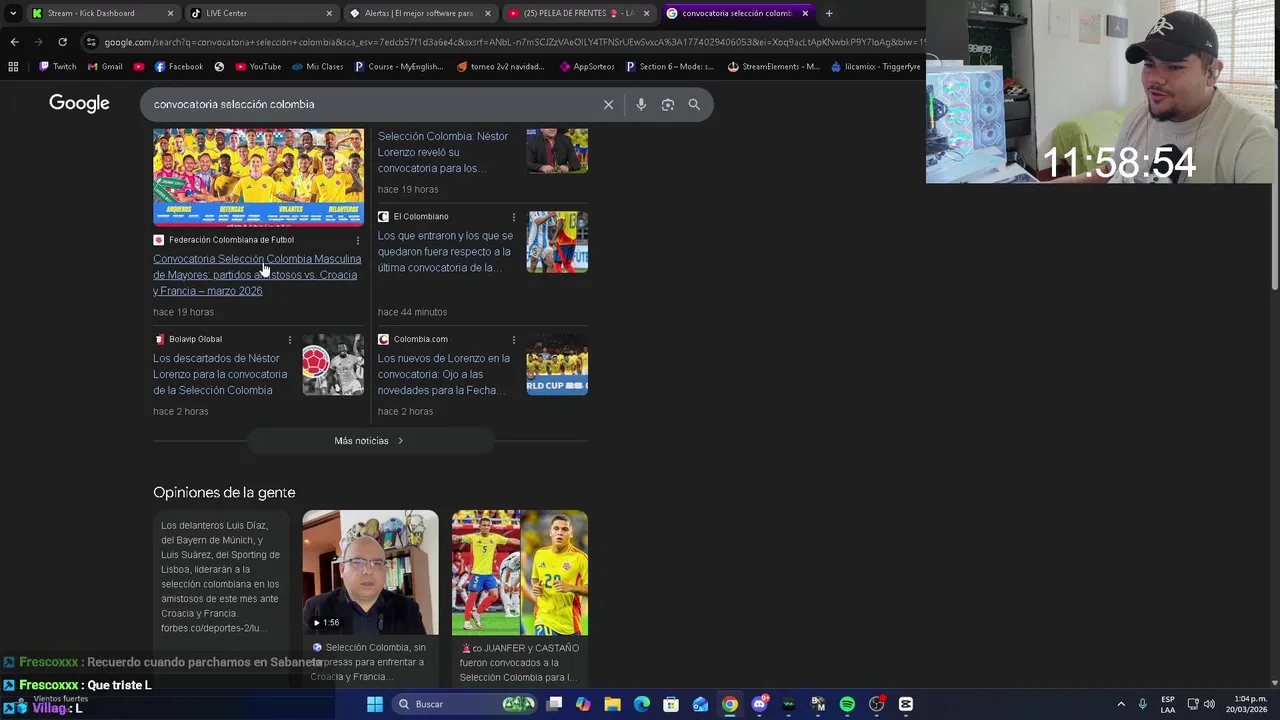Open the purple chat app with notification badge
The image size is (1280, 720).
click(x=759, y=704)
